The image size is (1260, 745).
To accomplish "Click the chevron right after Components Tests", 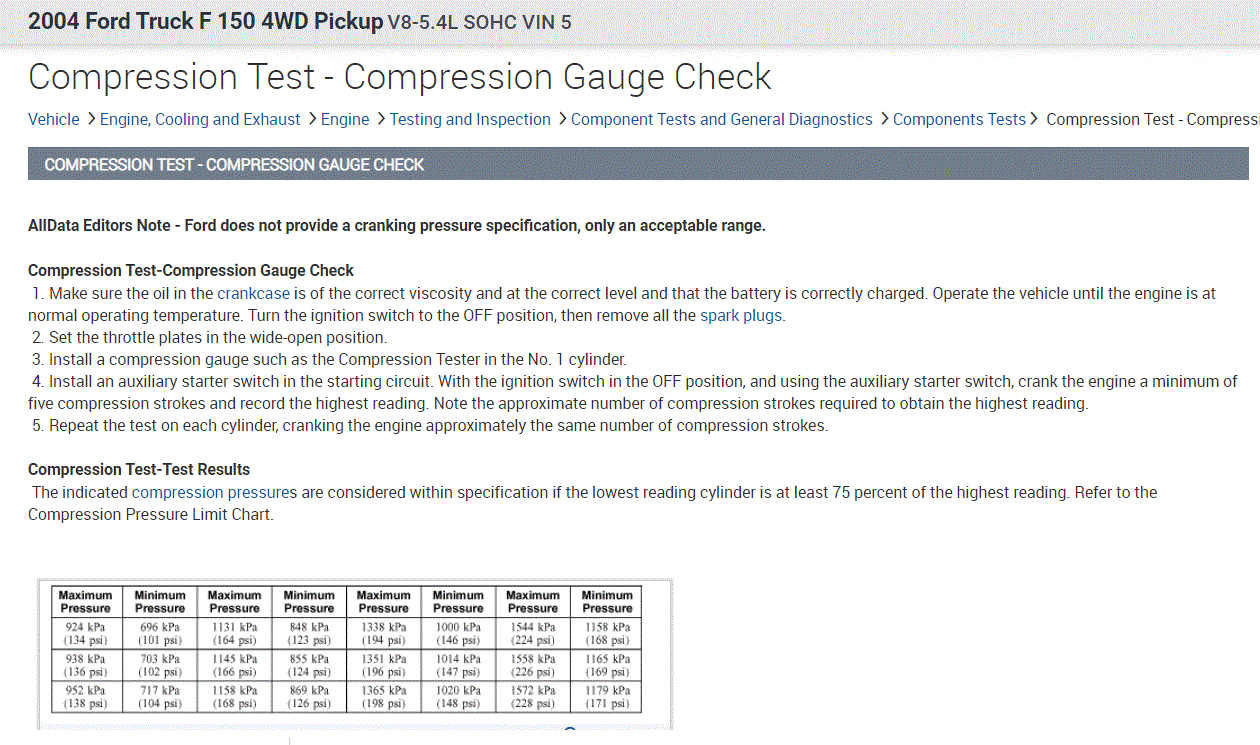I will point(1034,119).
